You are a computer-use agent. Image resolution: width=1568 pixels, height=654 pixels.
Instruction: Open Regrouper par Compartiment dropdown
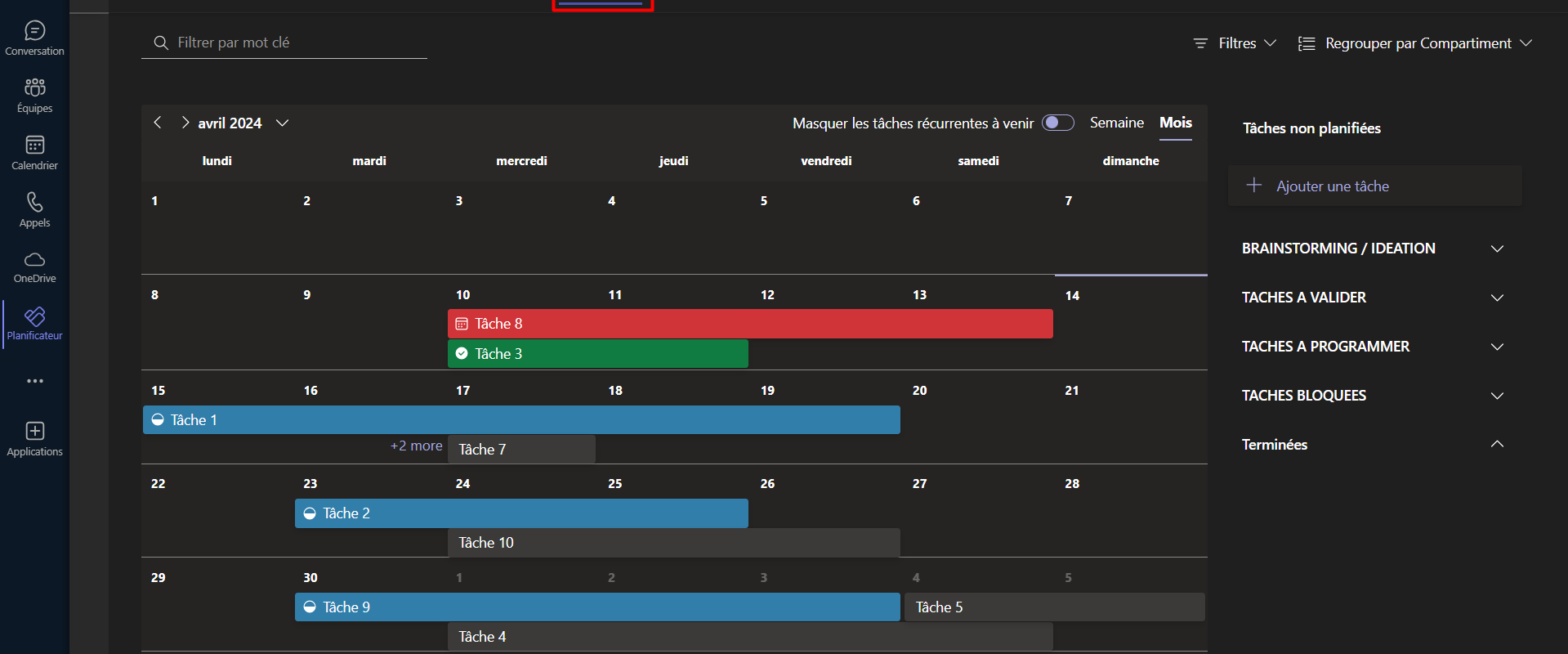tap(1414, 43)
